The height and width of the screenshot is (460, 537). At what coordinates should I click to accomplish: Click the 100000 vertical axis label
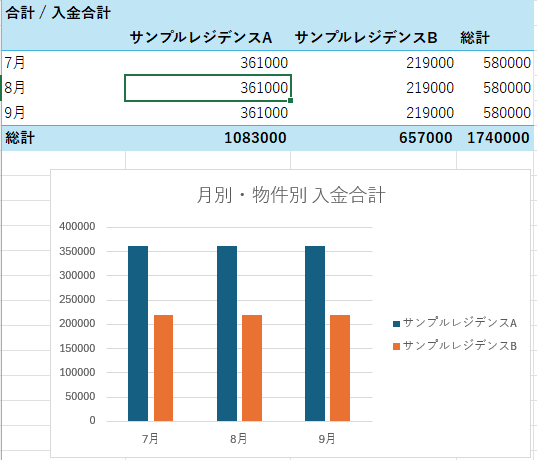77,372
